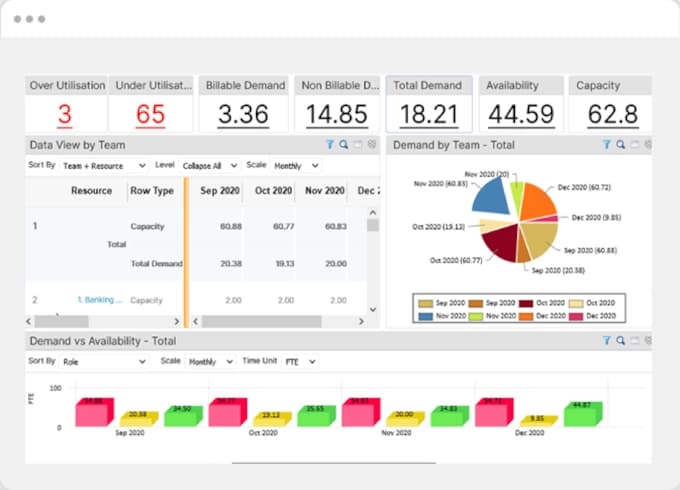Open the 1. Banking resource link
Screen dimensions: 680x490
click(x=99, y=300)
